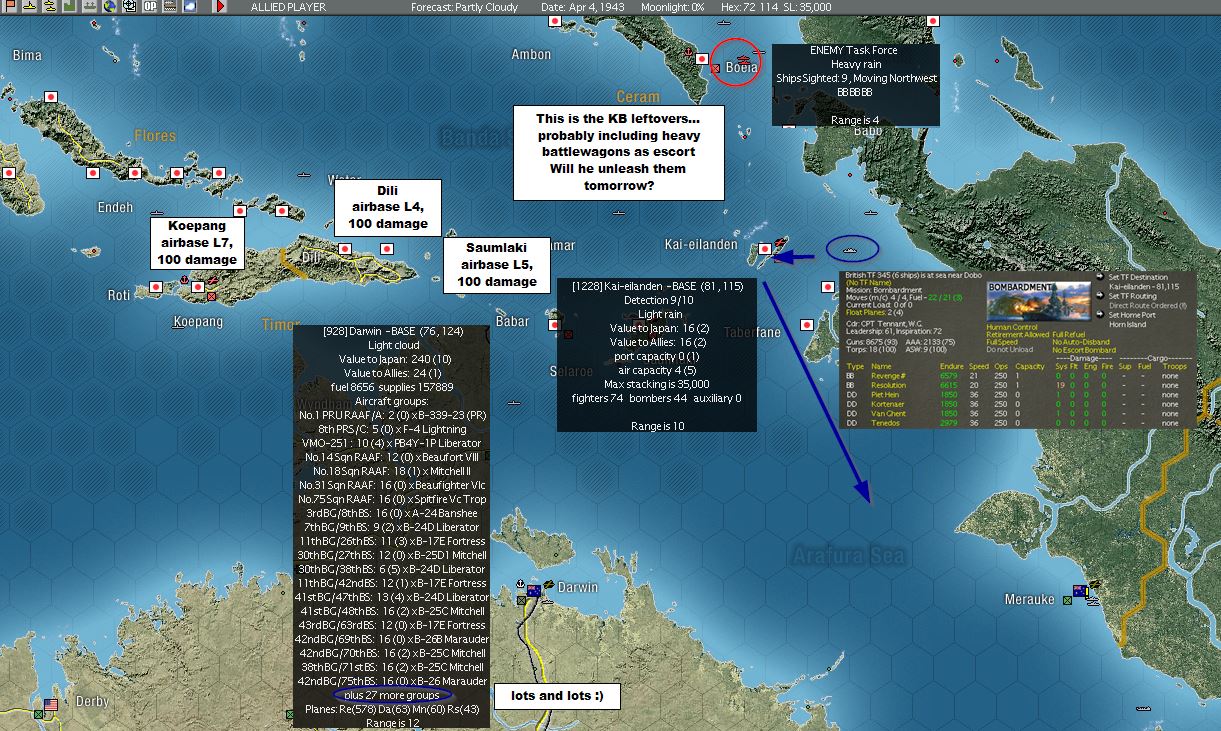Click the Set TF Routing label
Image resolution: width=1221 pixels, height=731 pixels.
(x=1133, y=296)
